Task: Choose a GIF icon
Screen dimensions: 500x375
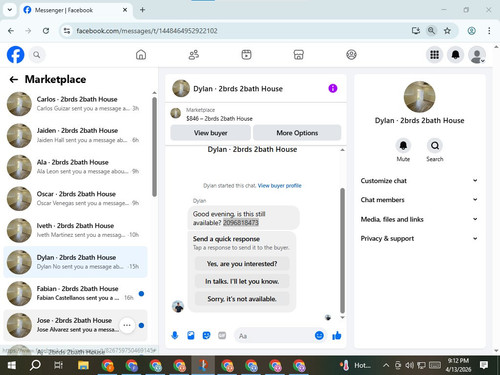Action: 222,335
